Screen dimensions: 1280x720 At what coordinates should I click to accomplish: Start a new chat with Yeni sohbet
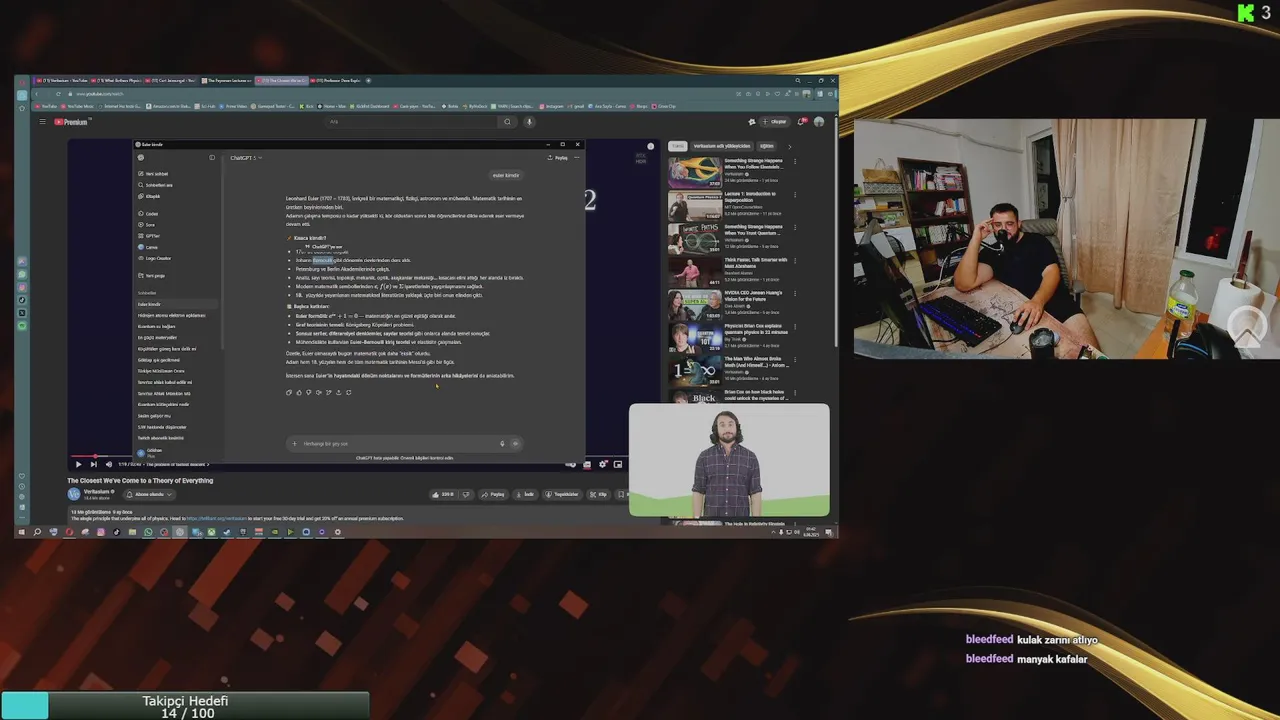coord(155,174)
